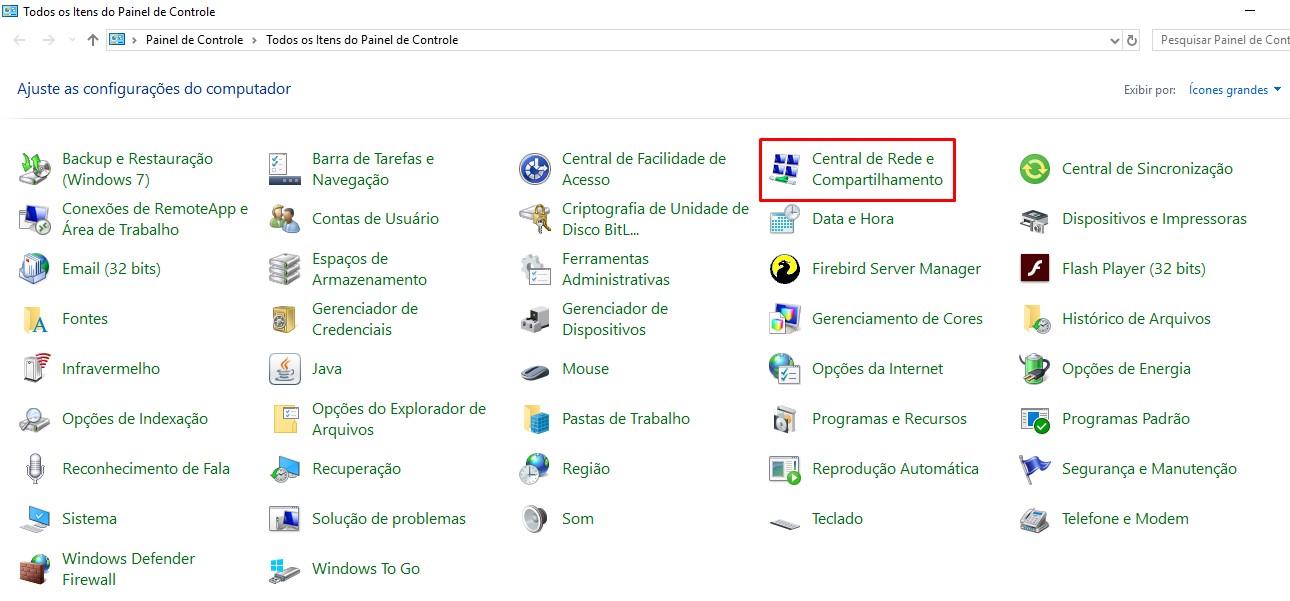Click Central de Rede e Compartilhamento icon
1290x601 pixels.
(x=785, y=169)
